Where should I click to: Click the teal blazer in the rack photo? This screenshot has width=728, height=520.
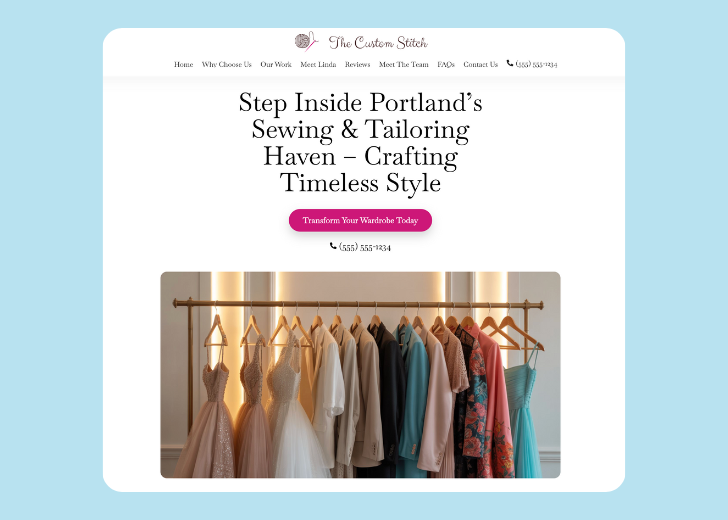[x=413, y=399]
